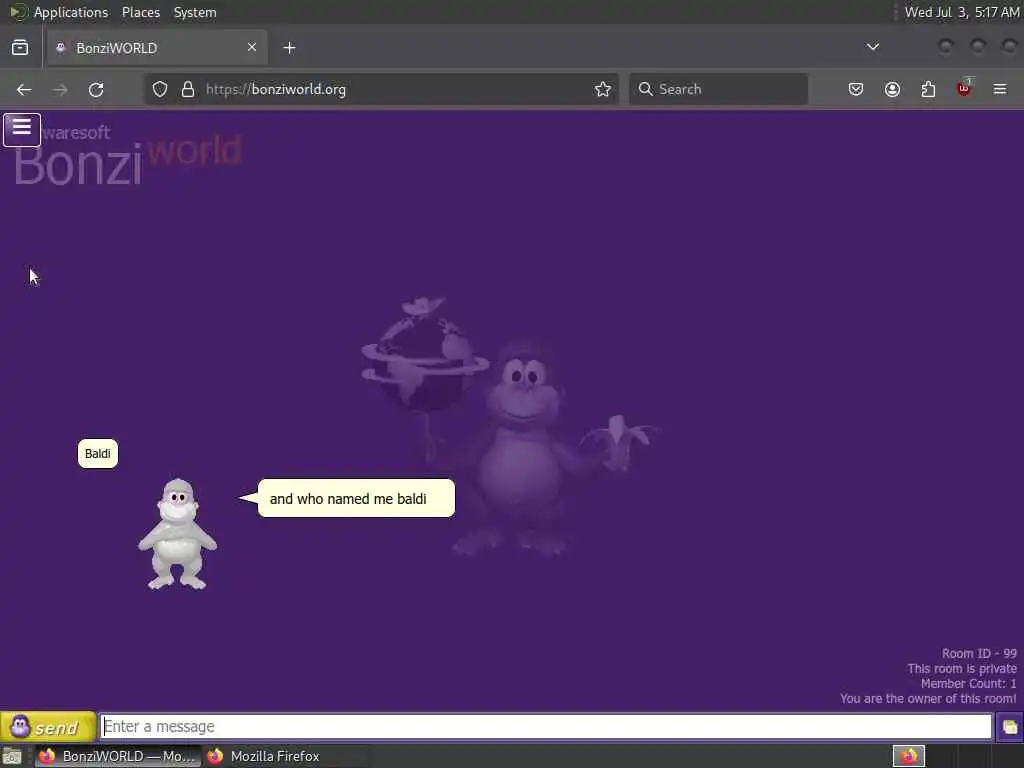The height and width of the screenshot is (768, 1024).
Task: Open the BonziWORLD hamburger menu
Action: click(22, 129)
